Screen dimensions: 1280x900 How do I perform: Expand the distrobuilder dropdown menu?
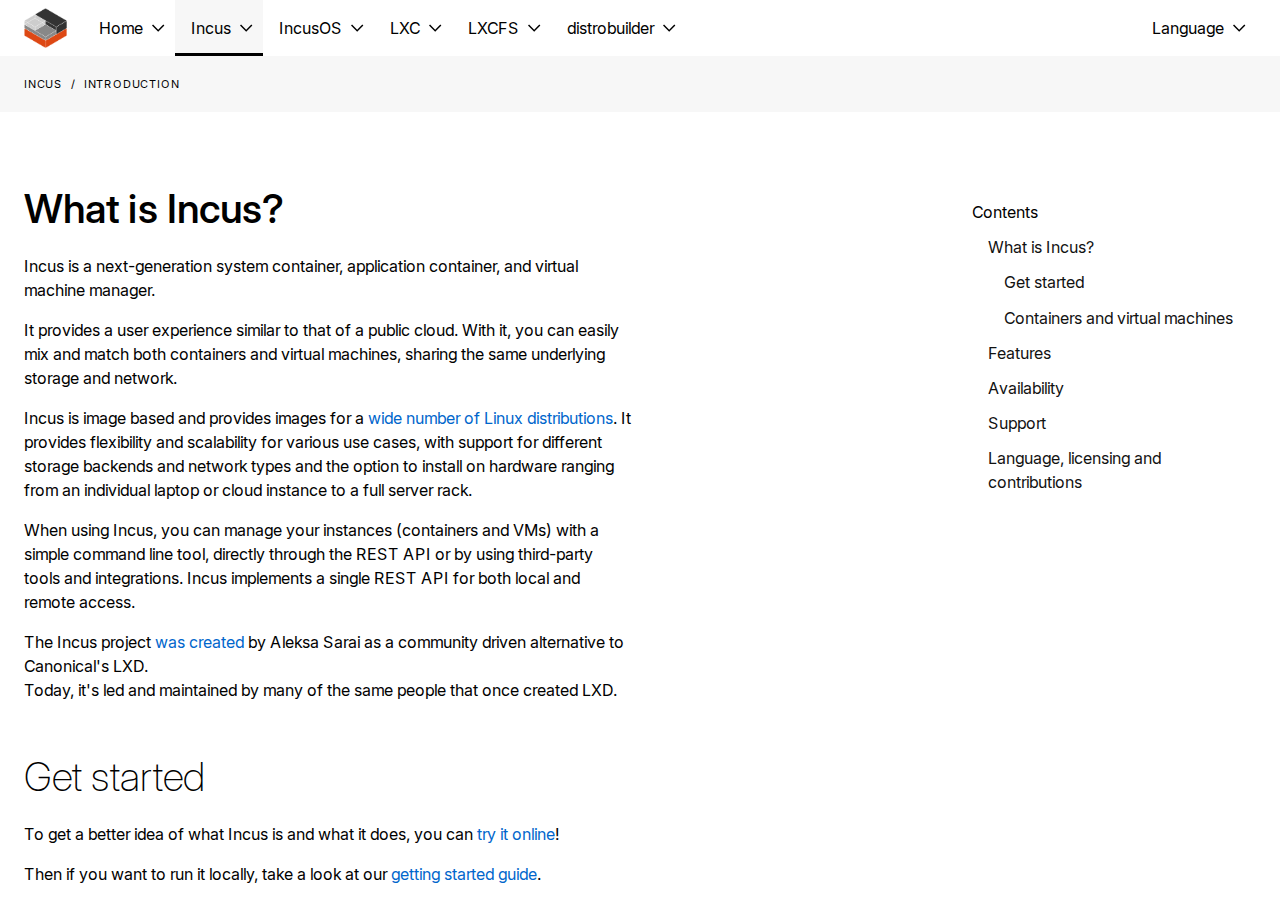coord(621,28)
